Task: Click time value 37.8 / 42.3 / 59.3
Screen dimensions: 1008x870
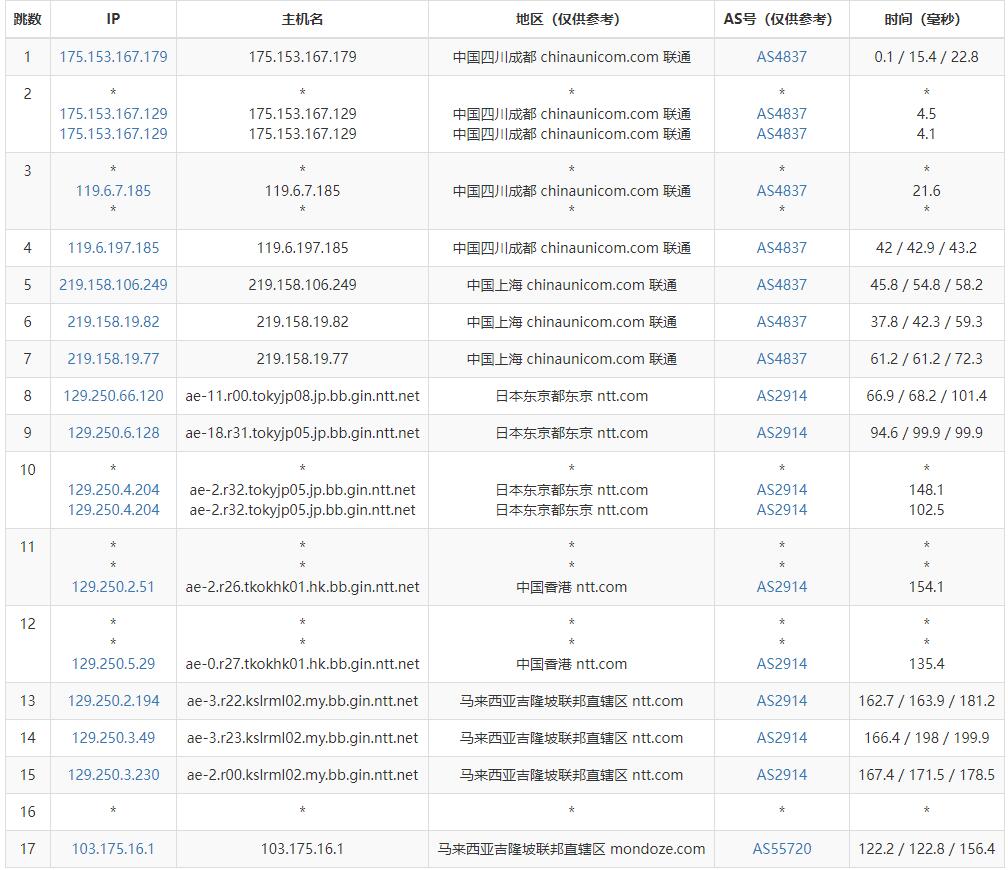Action: coord(926,322)
